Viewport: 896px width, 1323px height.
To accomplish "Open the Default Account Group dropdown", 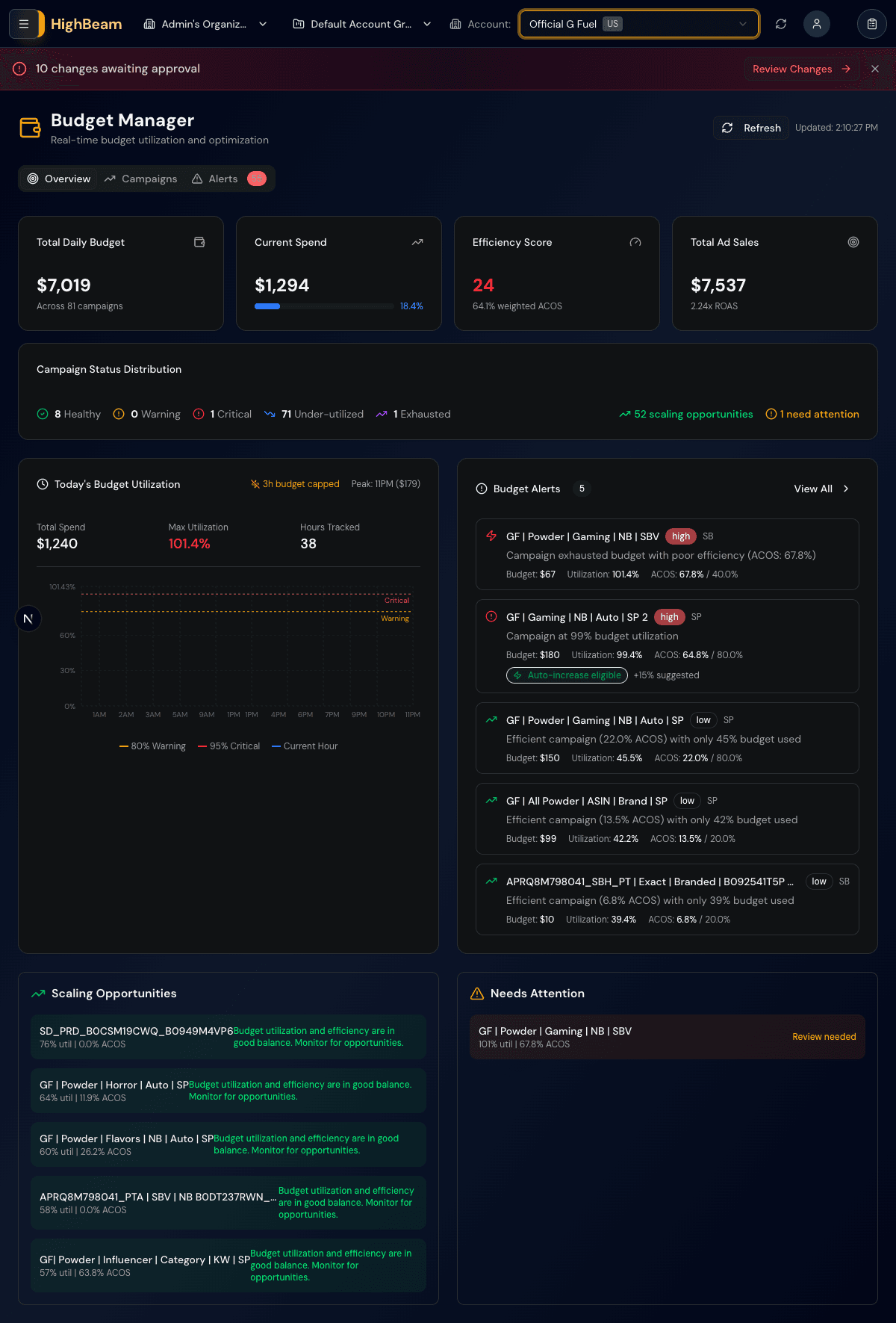I will coord(362,24).
